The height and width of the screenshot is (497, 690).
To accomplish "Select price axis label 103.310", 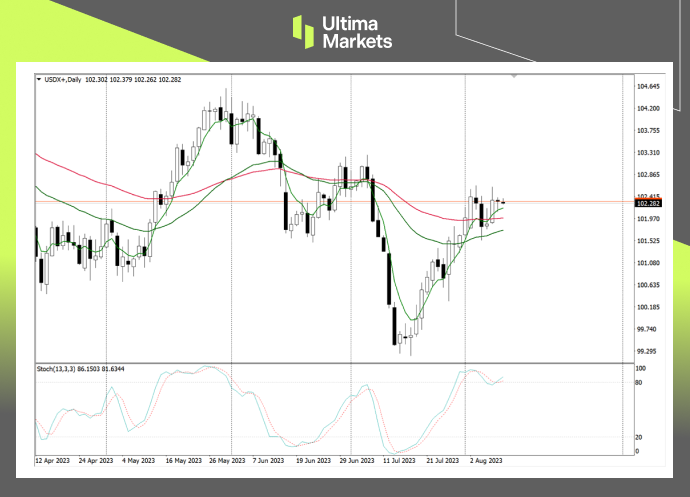I will pos(648,153).
